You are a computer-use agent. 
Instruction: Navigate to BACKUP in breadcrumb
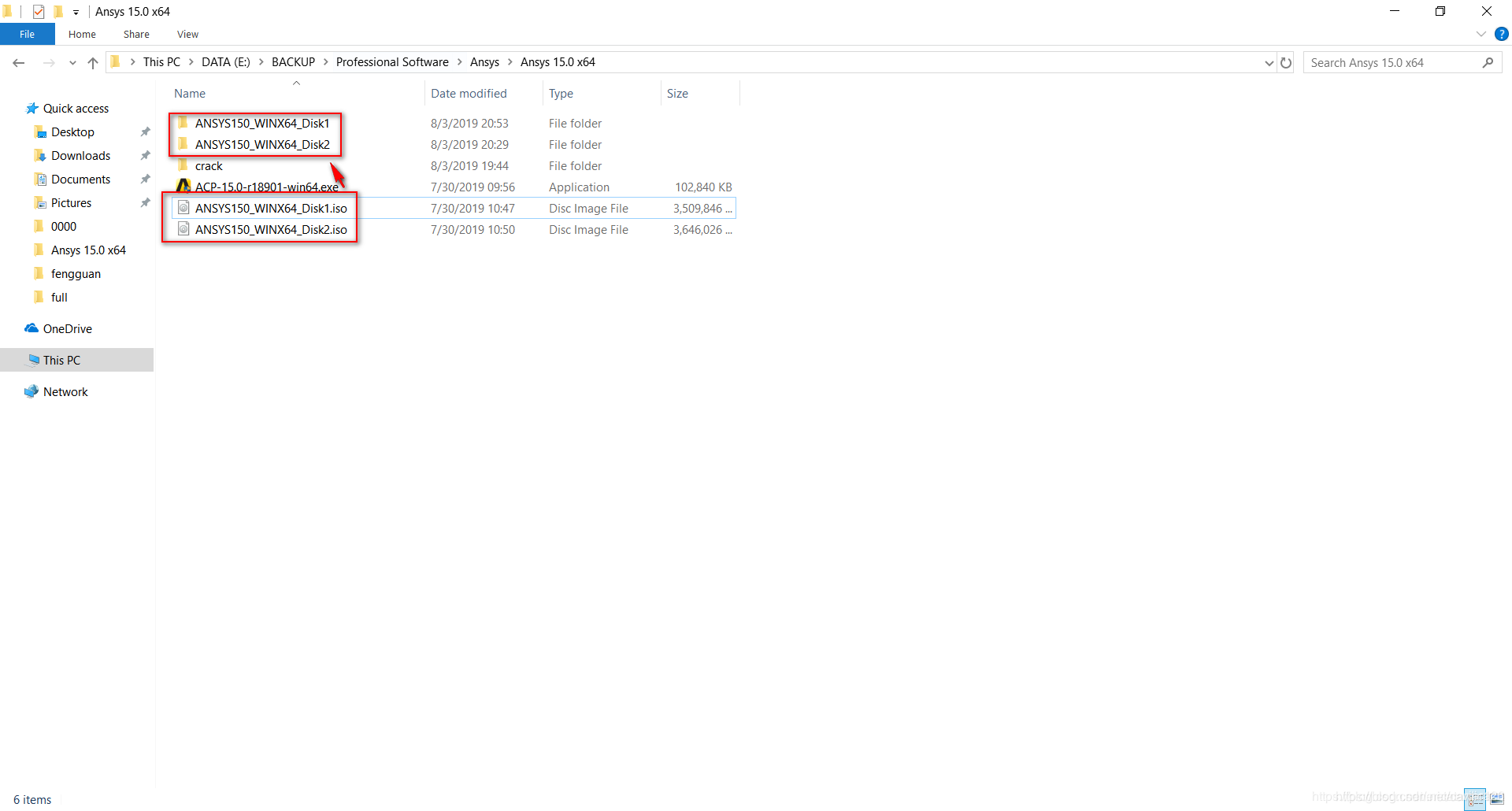[x=293, y=62]
